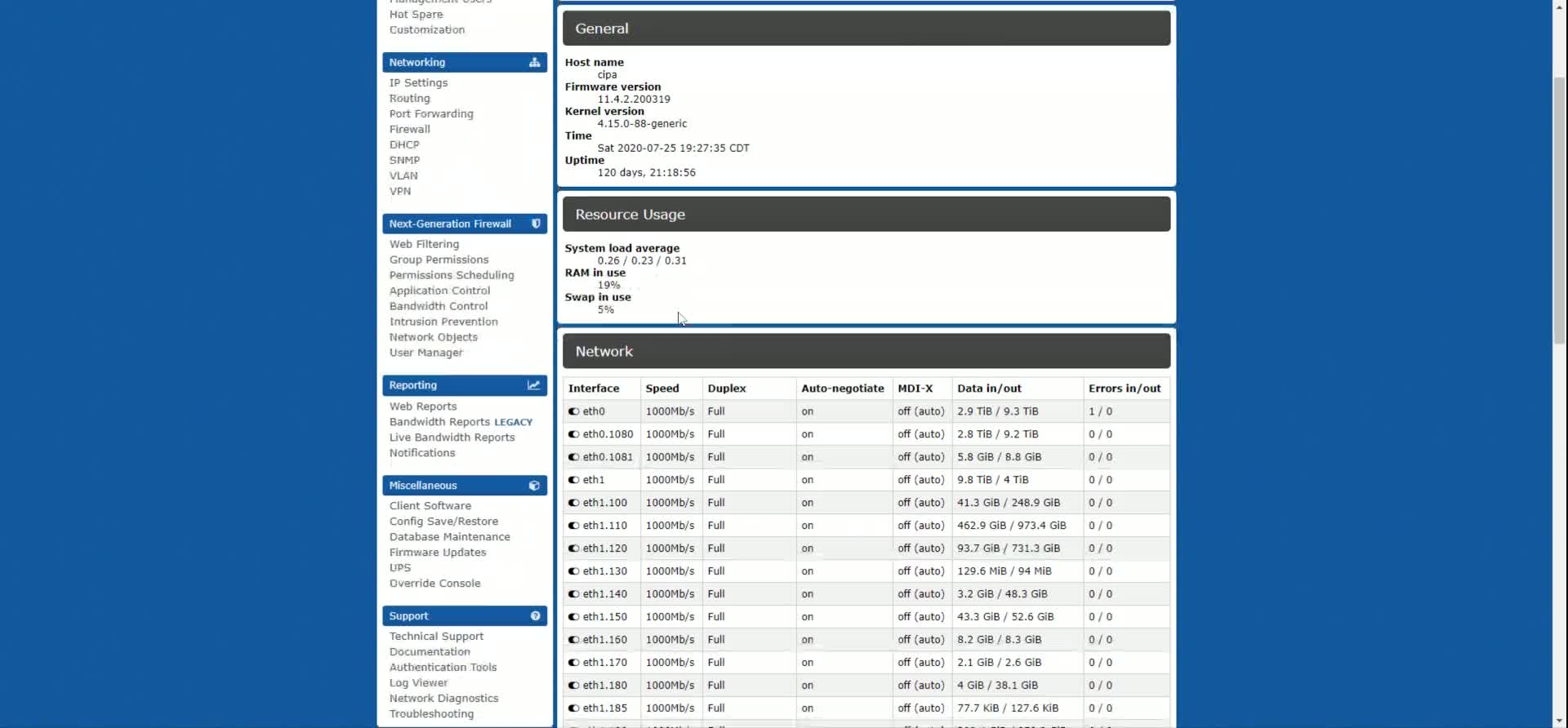This screenshot has height=728, width=1568.
Task: Open the Miscellaneous section header
Action: 465,486
